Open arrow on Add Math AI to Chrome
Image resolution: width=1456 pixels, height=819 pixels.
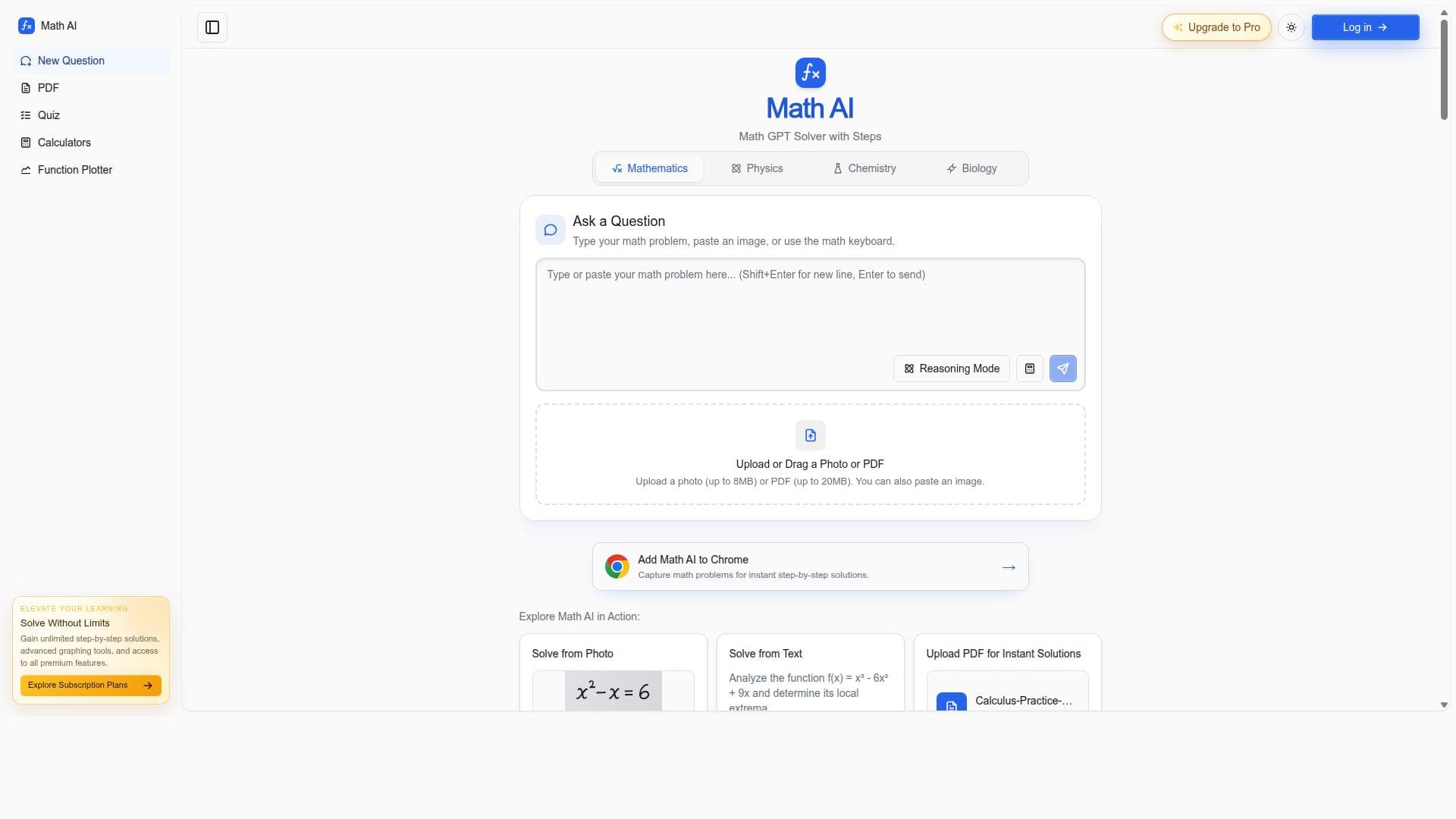tap(1008, 567)
